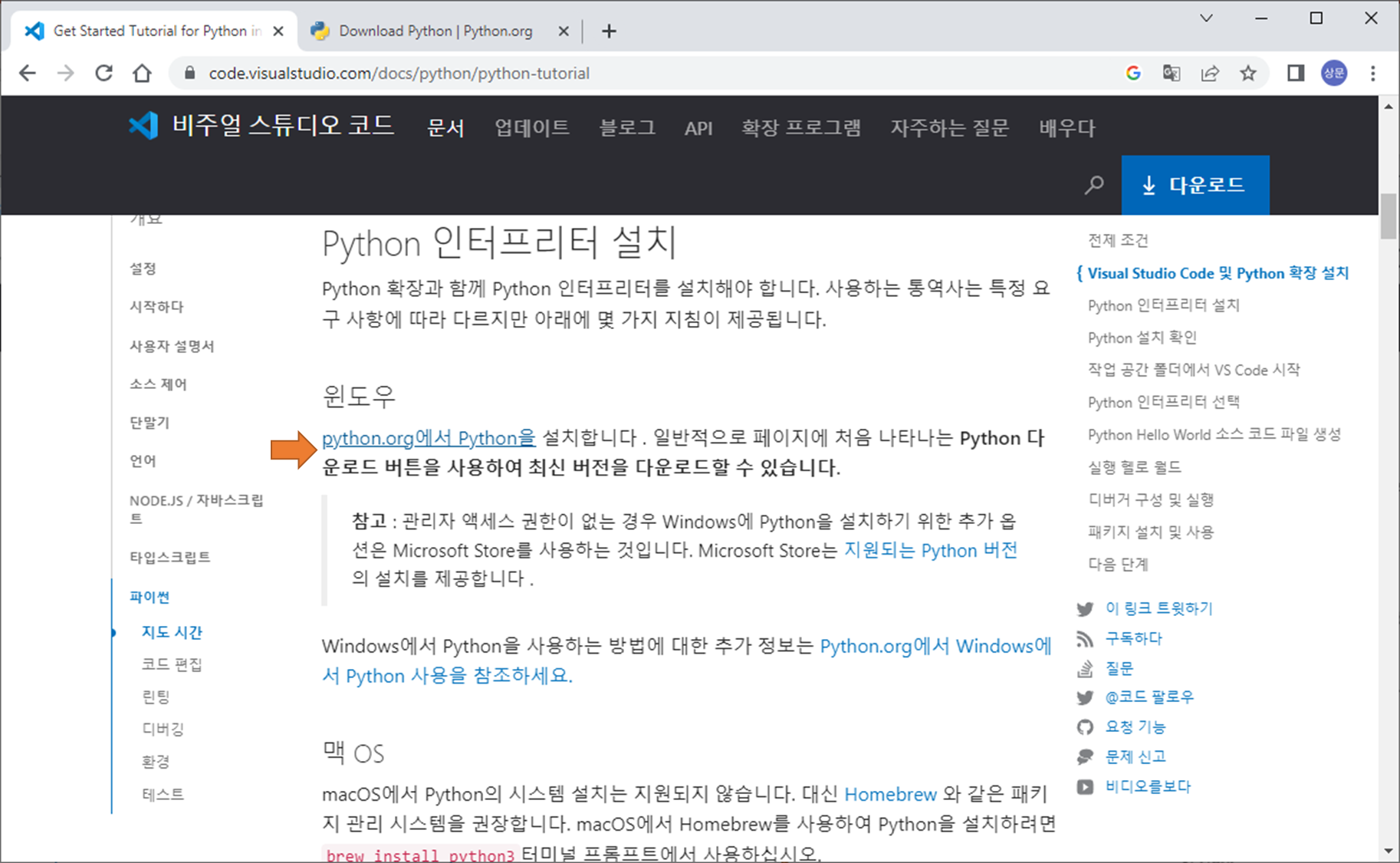The image size is (1400, 863).
Task: Click the browser home icon
Action: [142, 73]
